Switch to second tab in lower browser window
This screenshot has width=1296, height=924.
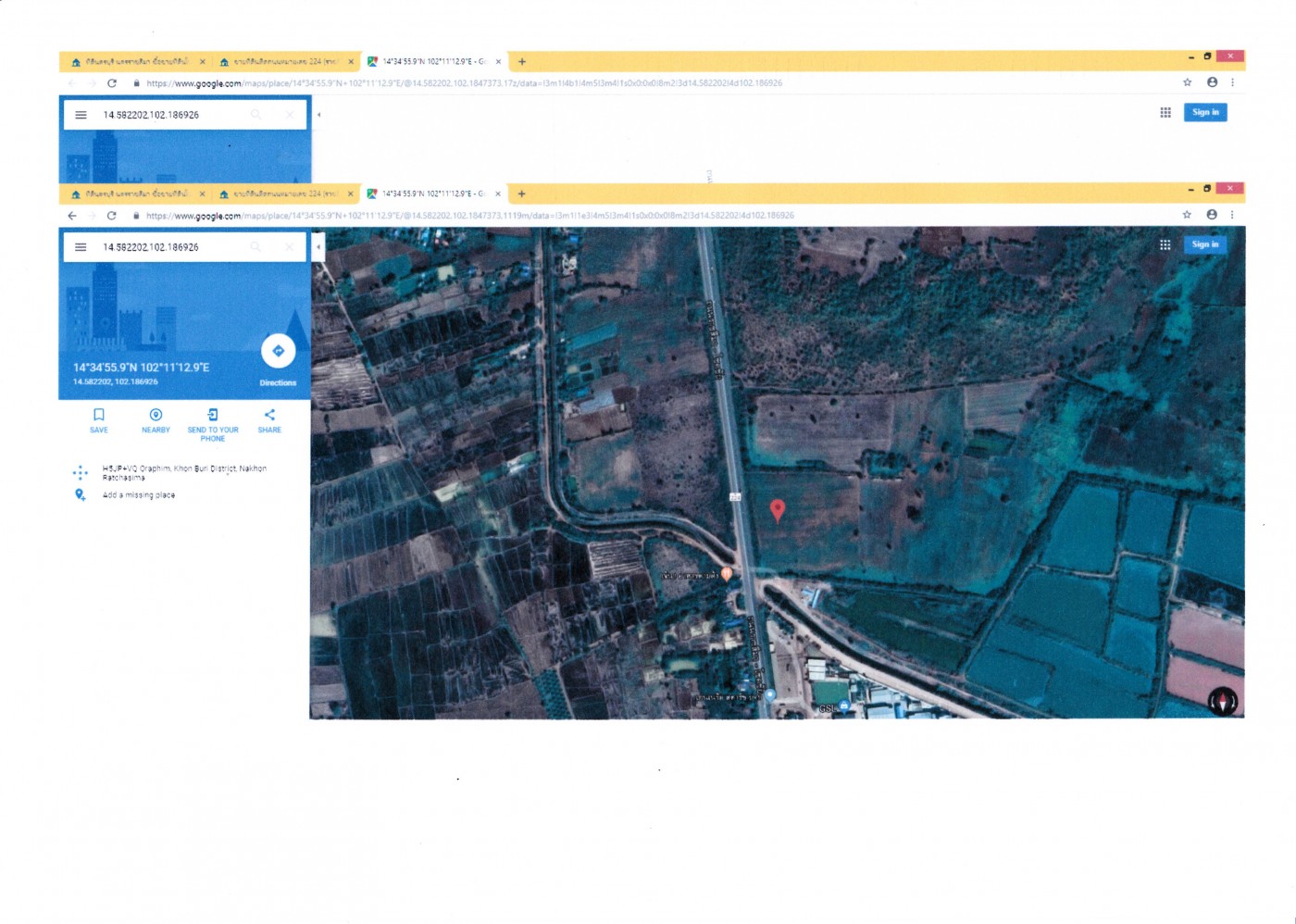(x=282, y=194)
